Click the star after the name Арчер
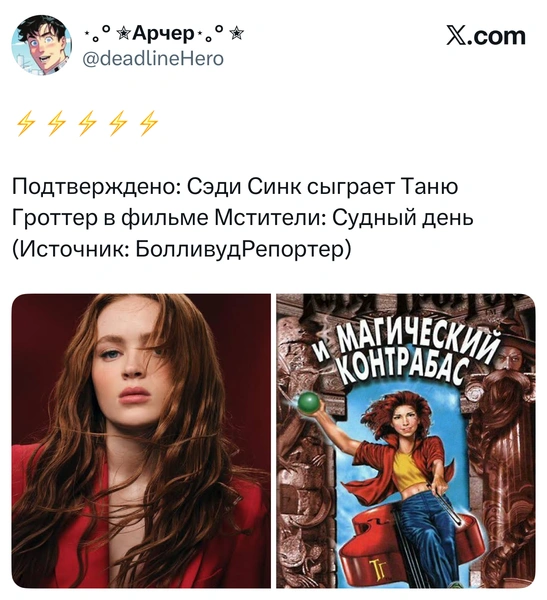Screen dimensions: 547x600 click(x=238, y=34)
